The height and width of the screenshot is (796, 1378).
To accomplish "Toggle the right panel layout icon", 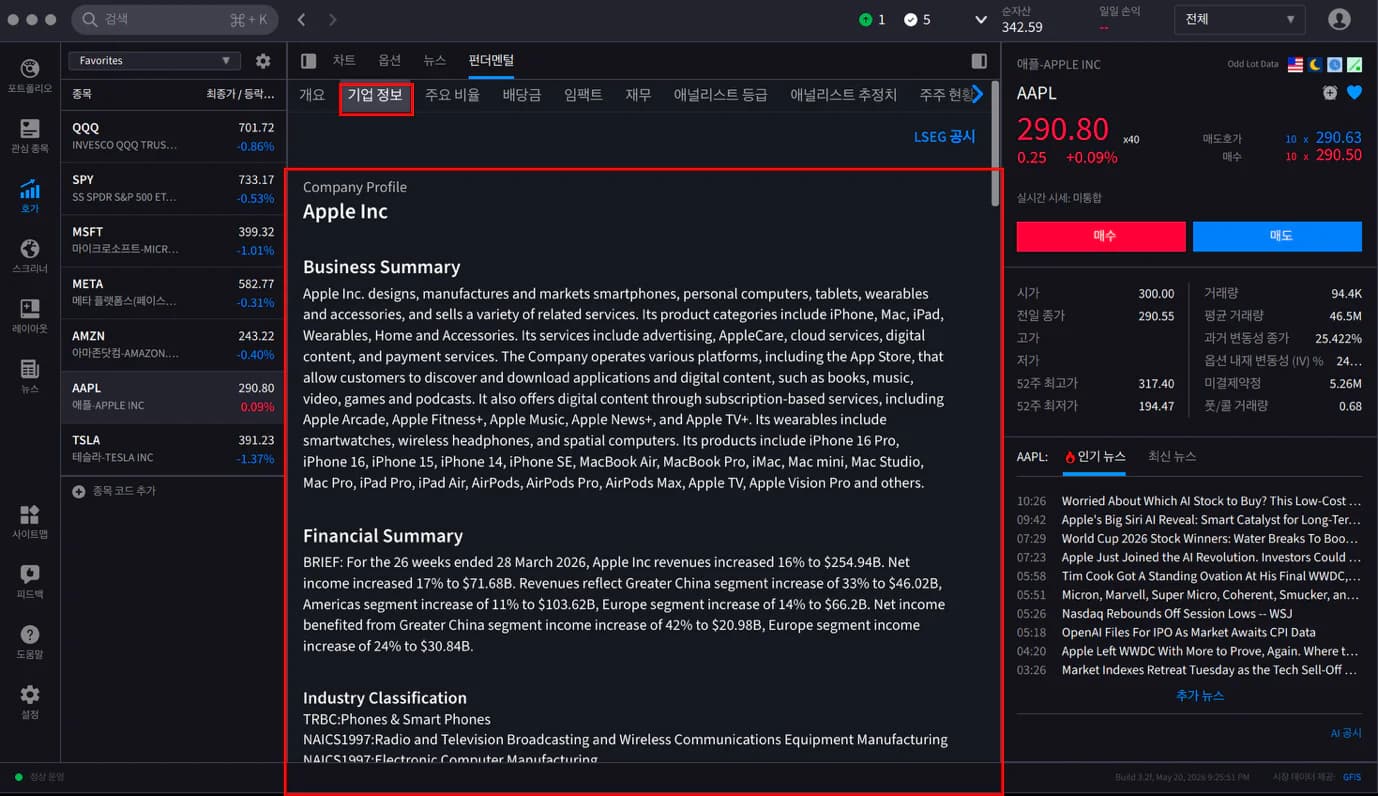I will tap(979, 61).
